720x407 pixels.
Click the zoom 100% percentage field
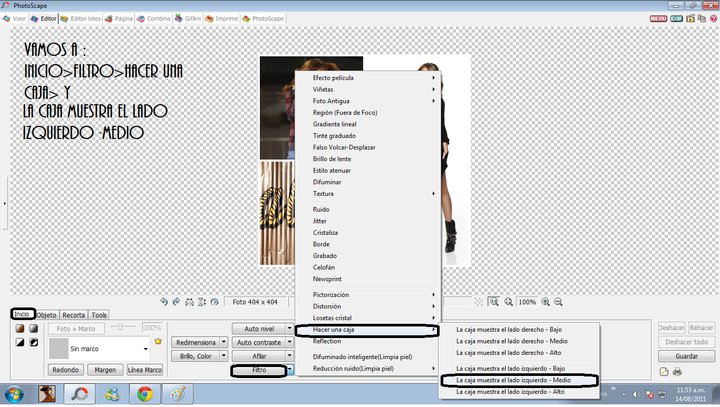pyautogui.click(x=527, y=302)
